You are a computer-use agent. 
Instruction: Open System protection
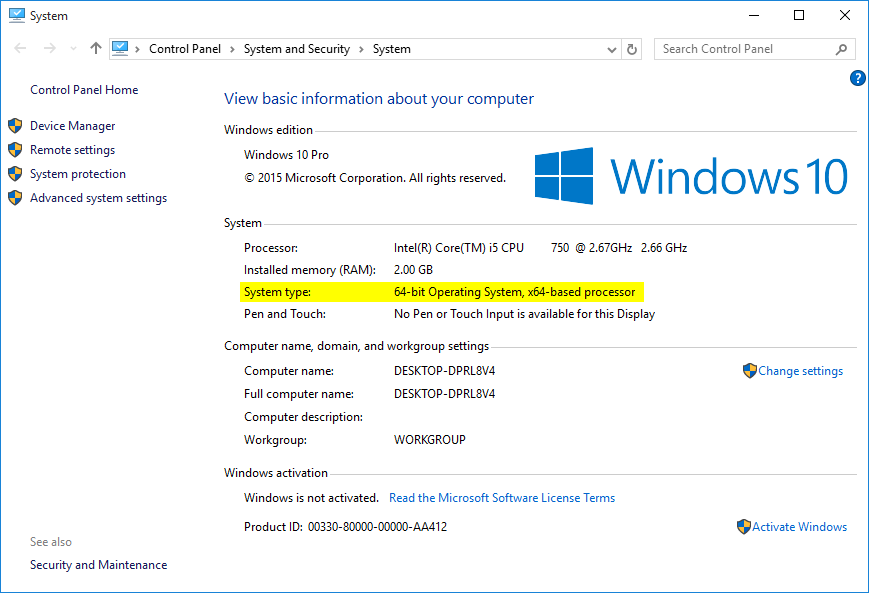click(78, 173)
